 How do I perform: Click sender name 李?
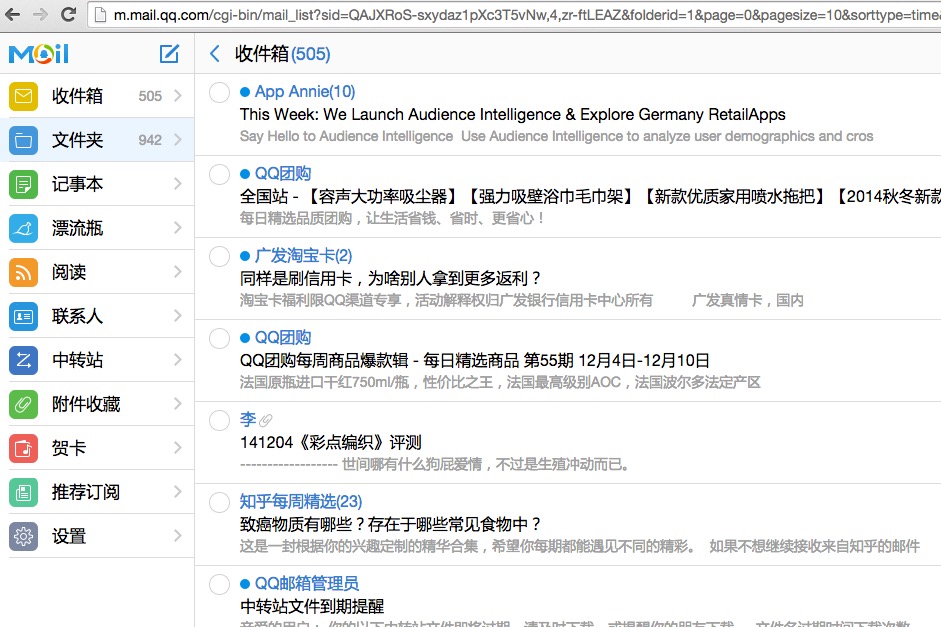[x=248, y=419]
